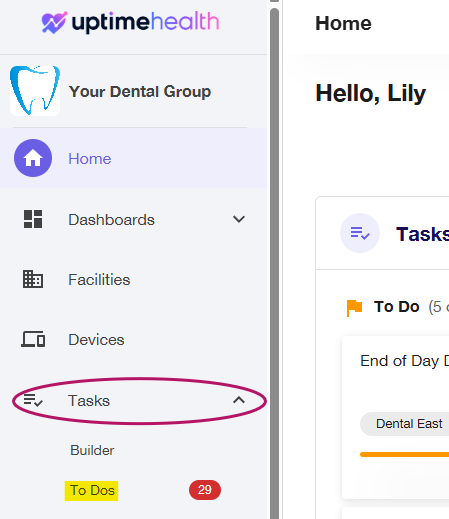
Task: Click the Dashboards grid icon
Action: tap(33, 219)
